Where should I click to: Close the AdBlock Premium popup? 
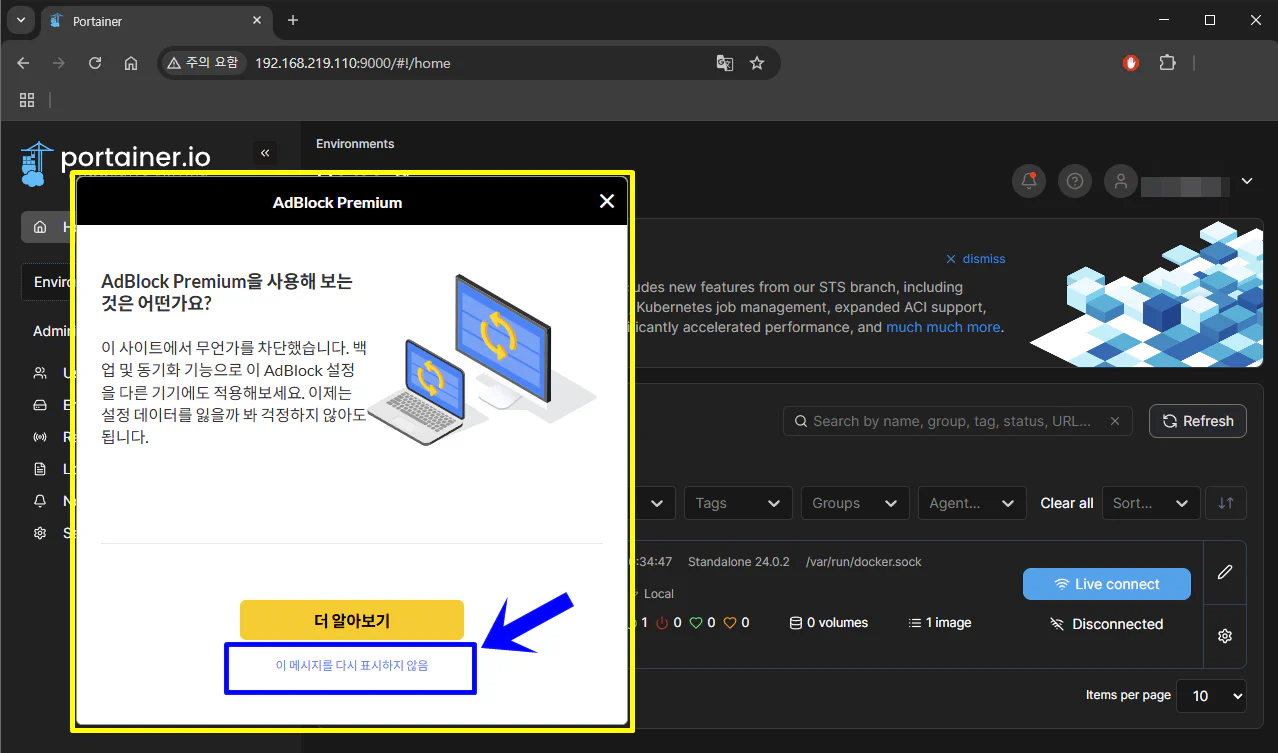[x=606, y=201]
